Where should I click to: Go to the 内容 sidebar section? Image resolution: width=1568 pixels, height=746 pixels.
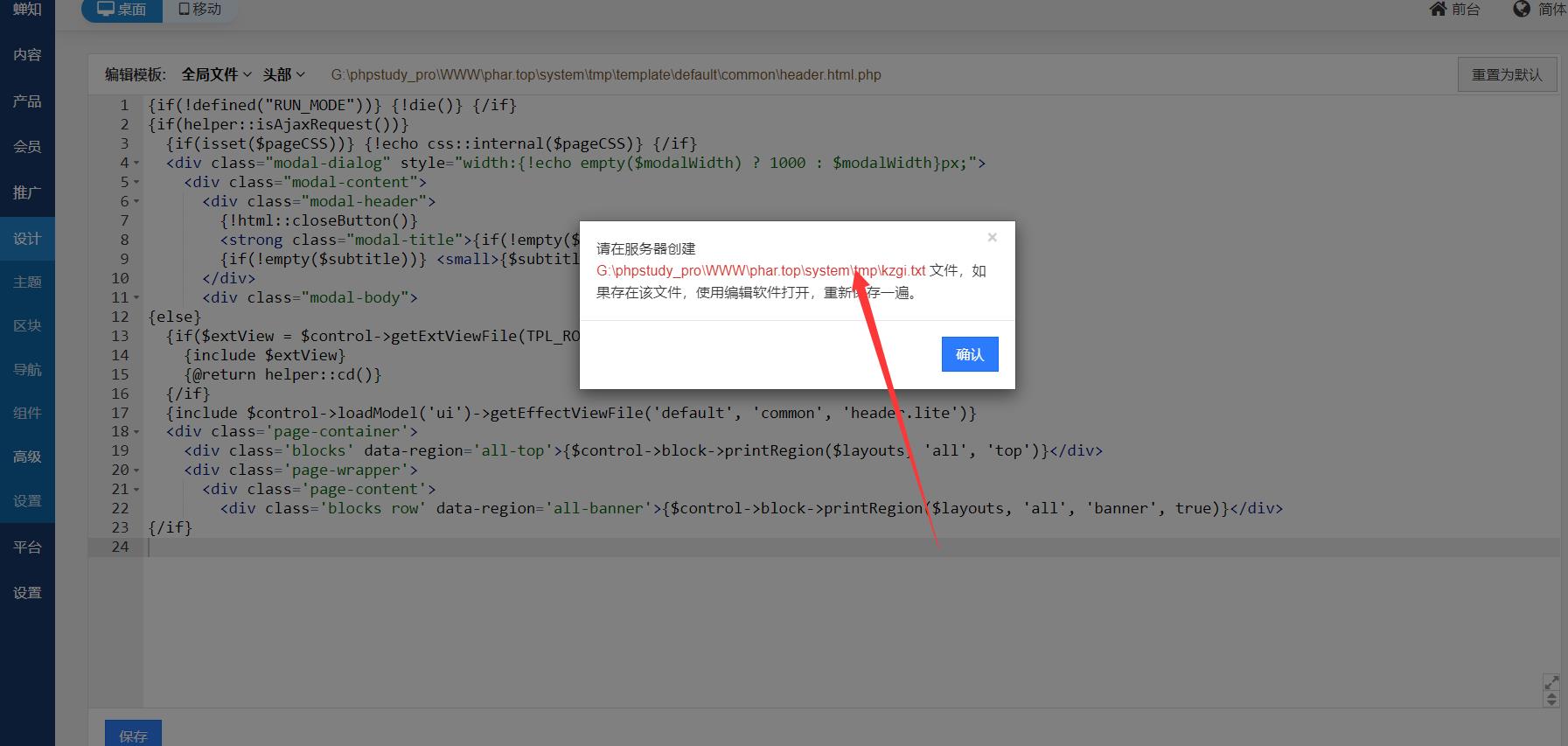pos(27,55)
